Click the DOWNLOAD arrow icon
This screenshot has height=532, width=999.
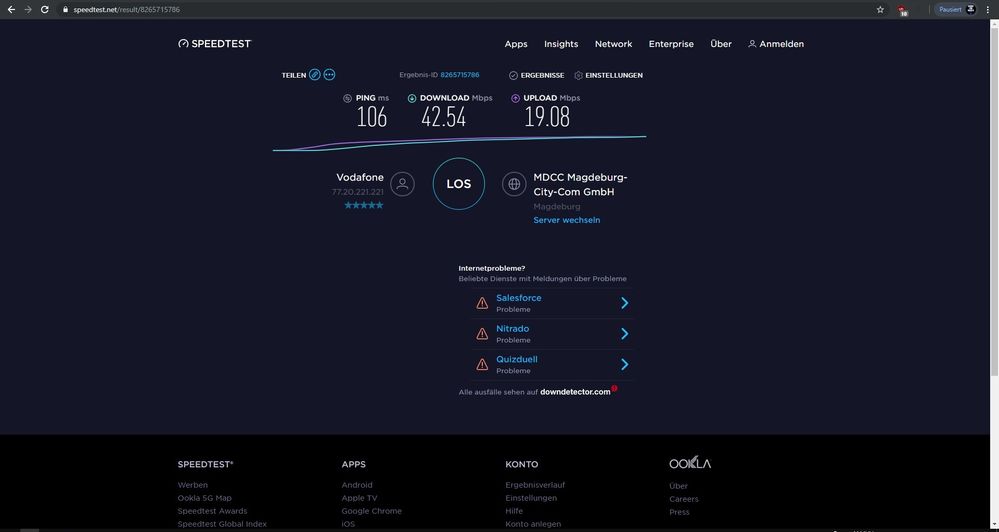(412, 98)
